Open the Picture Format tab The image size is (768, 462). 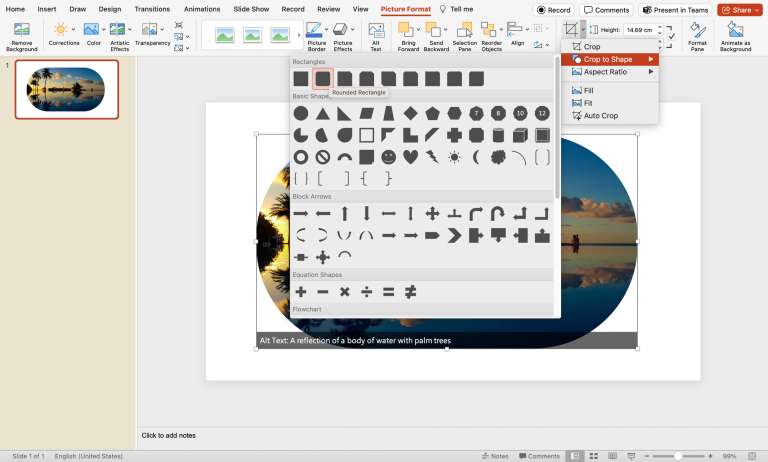(x=406, y=9)
